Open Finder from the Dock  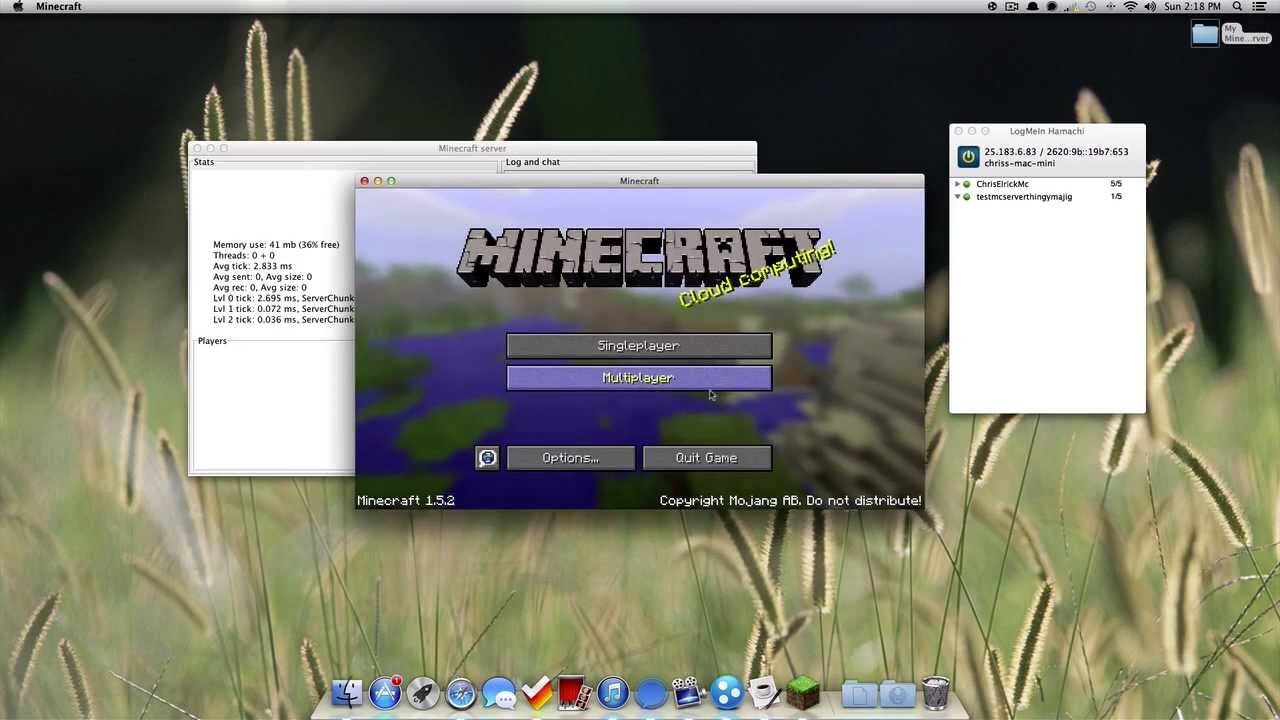click(x=347, y=692)
